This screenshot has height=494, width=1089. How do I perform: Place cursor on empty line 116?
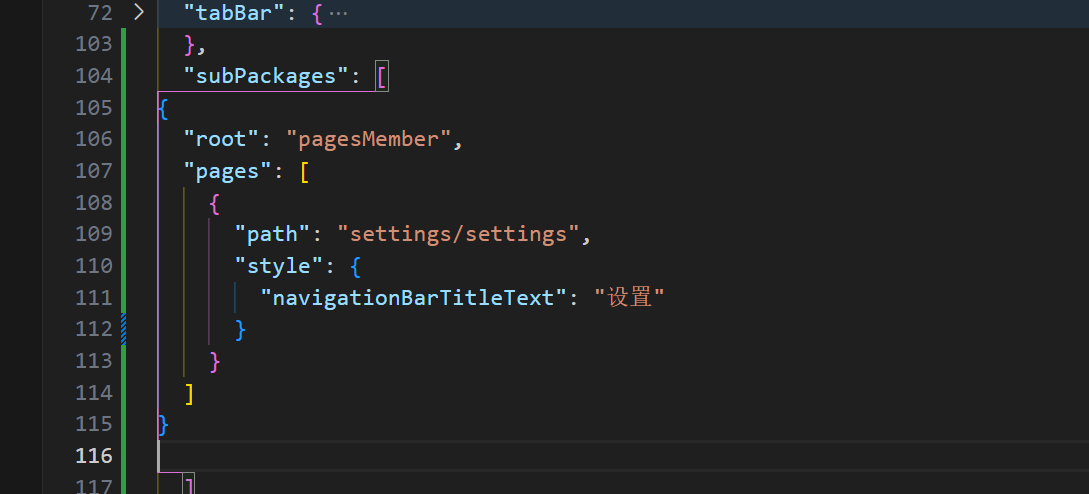click(x=623, y=456)
